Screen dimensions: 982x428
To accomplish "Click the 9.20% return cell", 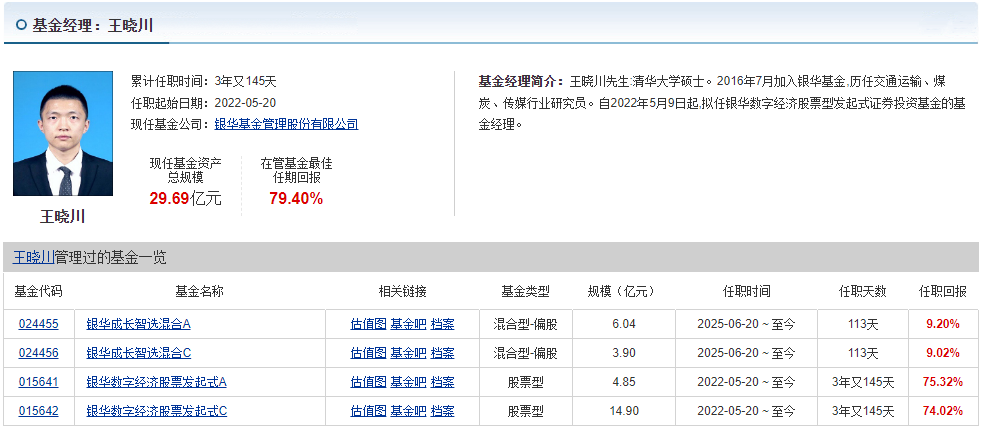I will click(x=943, y=324).
